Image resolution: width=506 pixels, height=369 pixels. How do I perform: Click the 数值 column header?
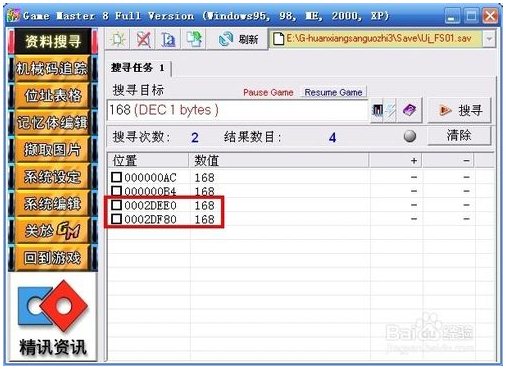pos(279,161)
